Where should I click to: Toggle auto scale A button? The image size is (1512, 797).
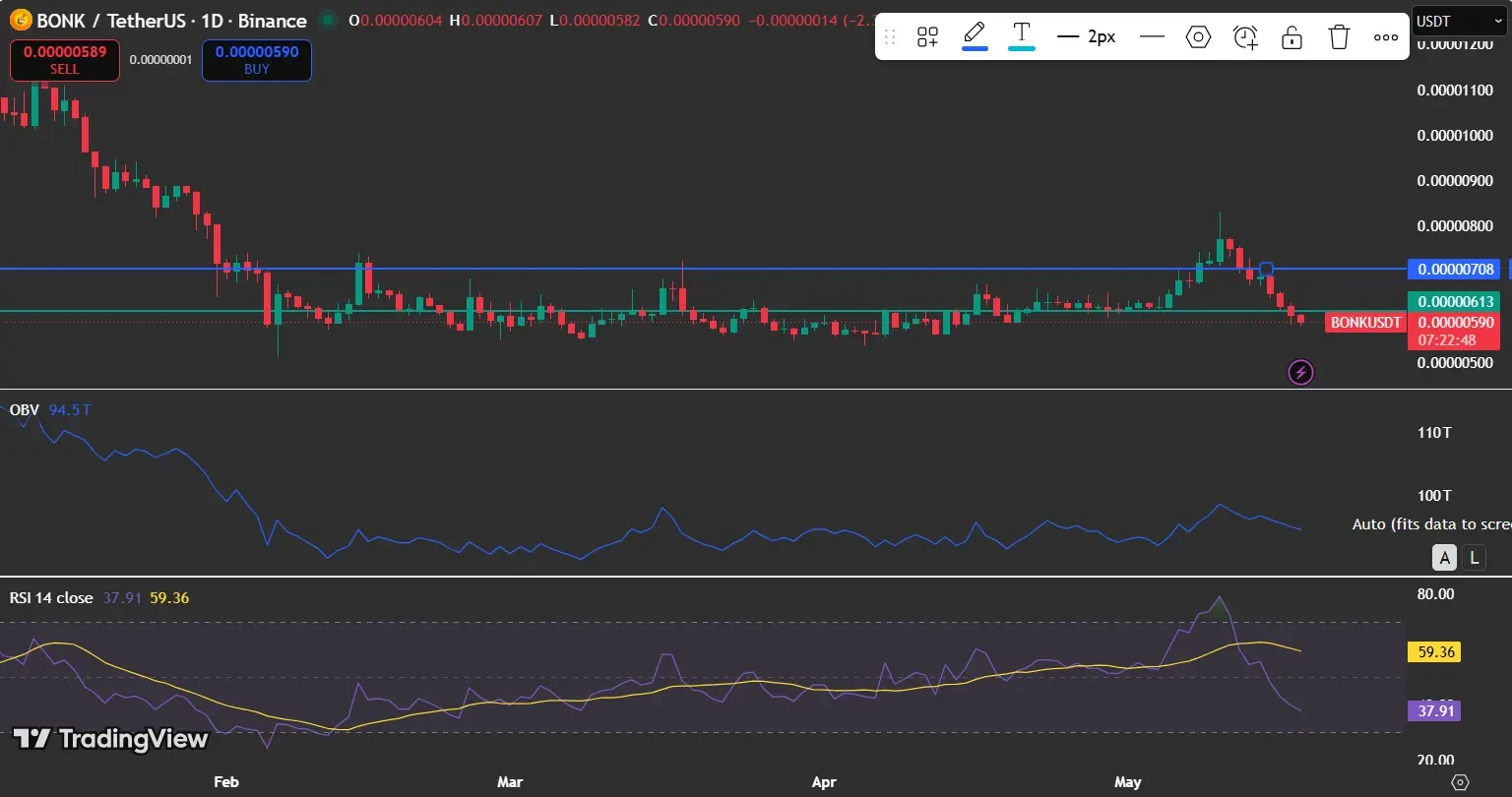pyautogui.click(x=1444, y=558)
